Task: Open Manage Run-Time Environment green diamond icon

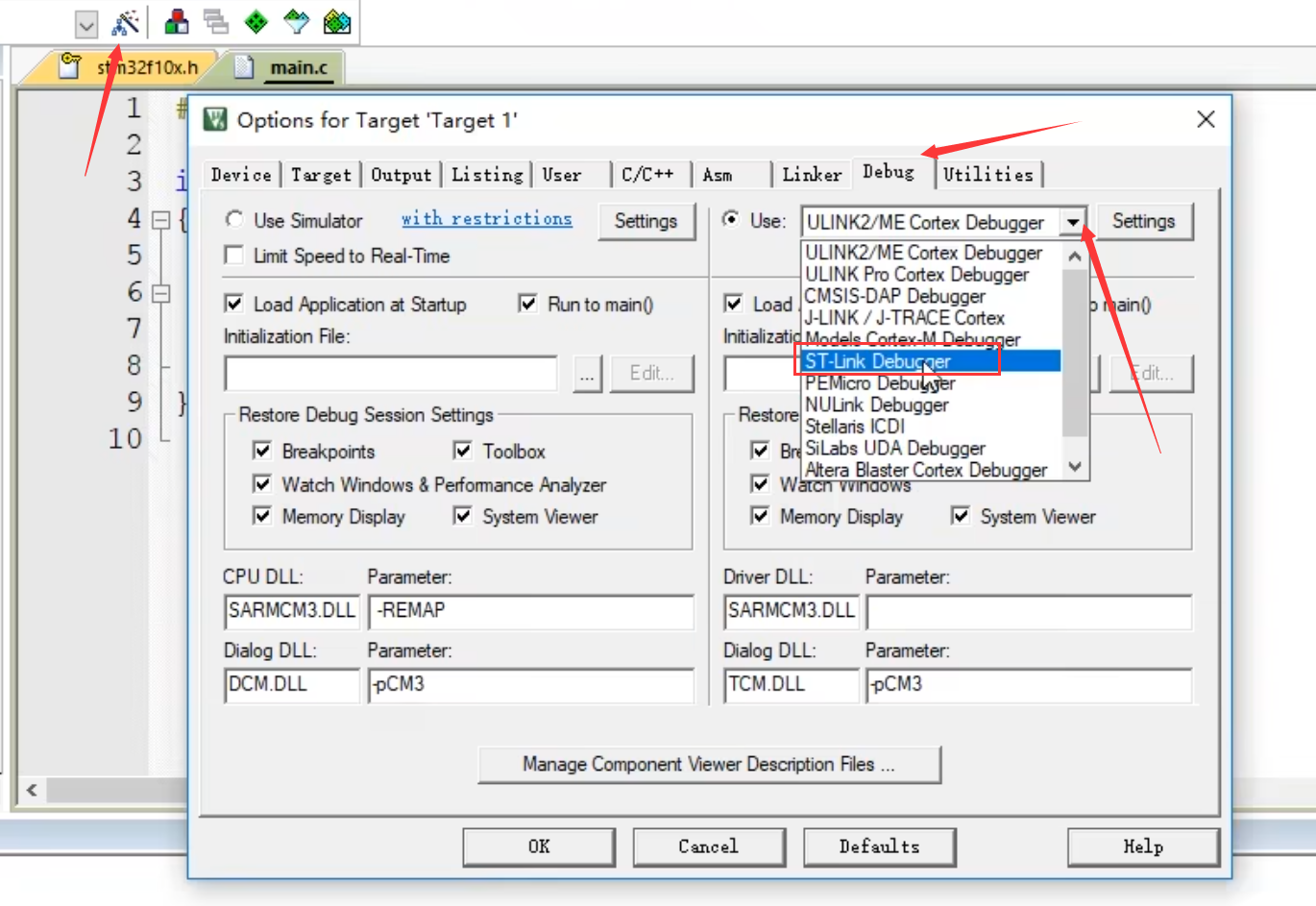Action: pos(256,22)
